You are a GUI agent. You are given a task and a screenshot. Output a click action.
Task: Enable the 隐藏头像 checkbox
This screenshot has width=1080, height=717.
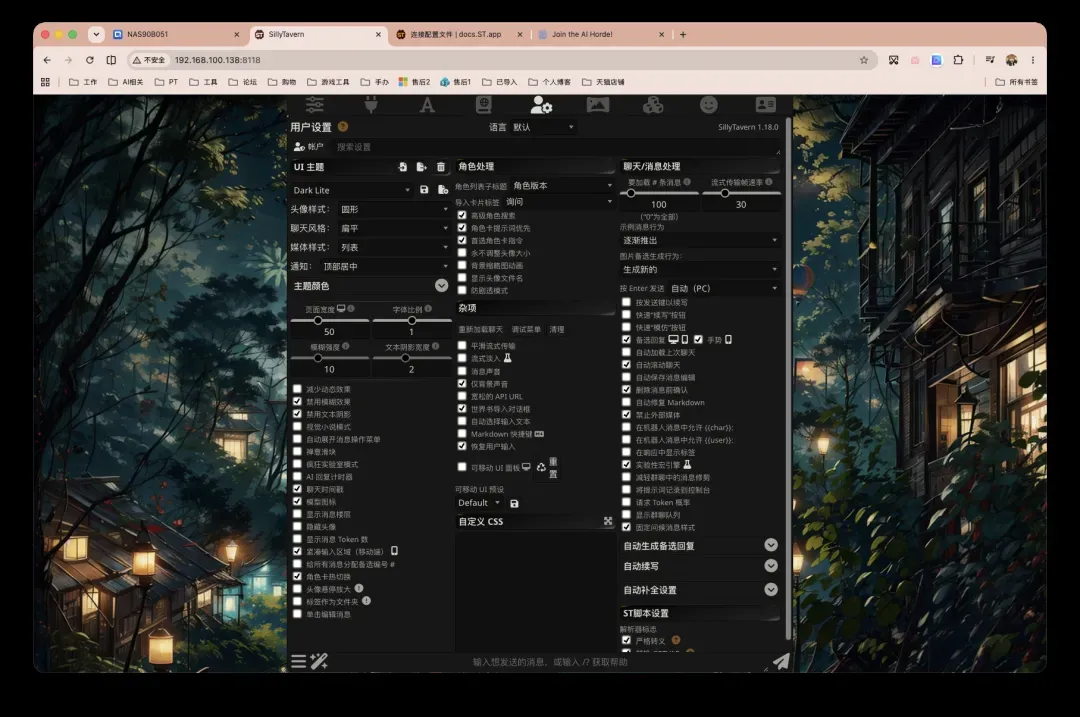(x=298, y=526)
